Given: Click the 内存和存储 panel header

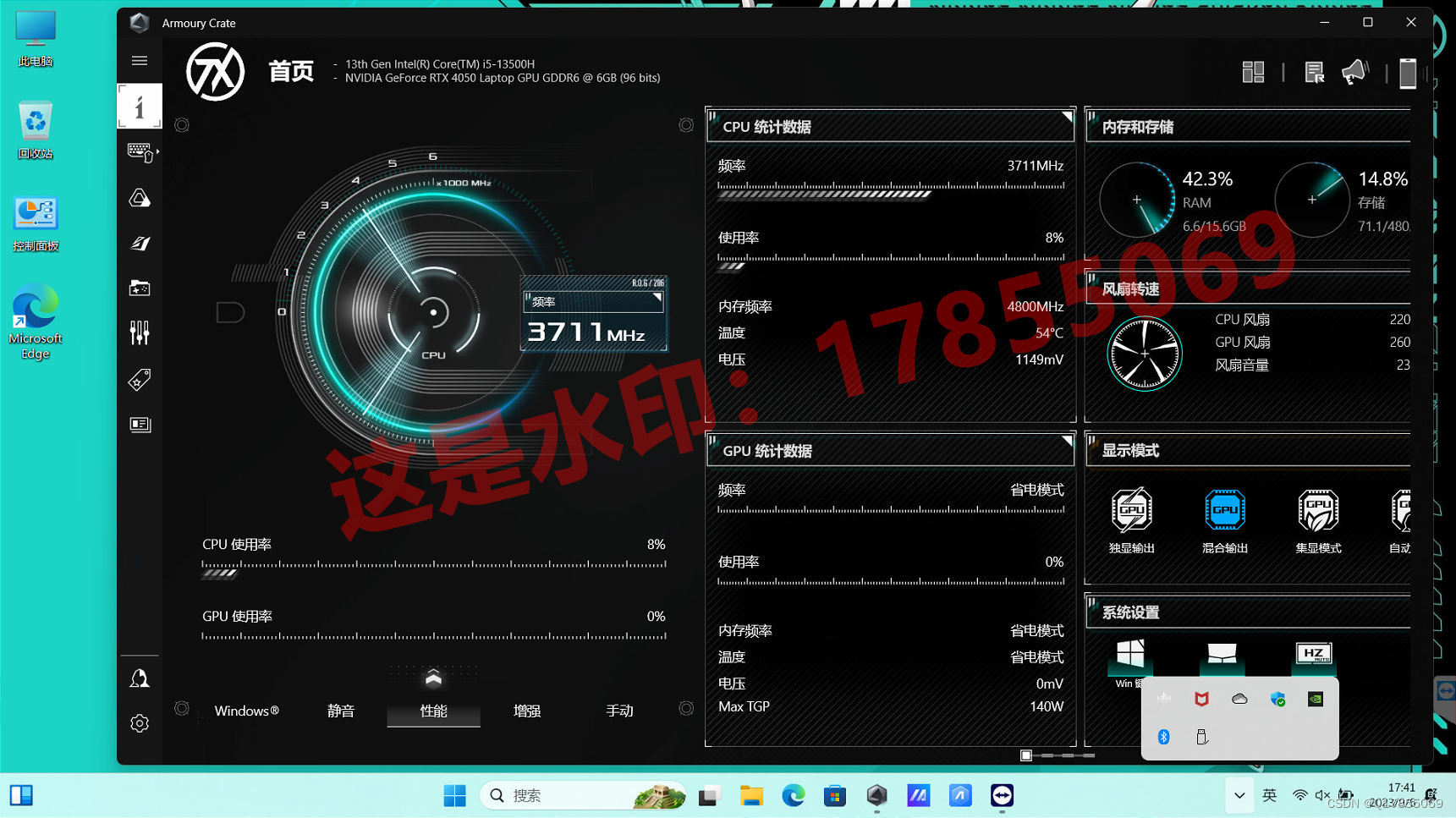Looking at the screenshot, I should (x=1249, y=127).
